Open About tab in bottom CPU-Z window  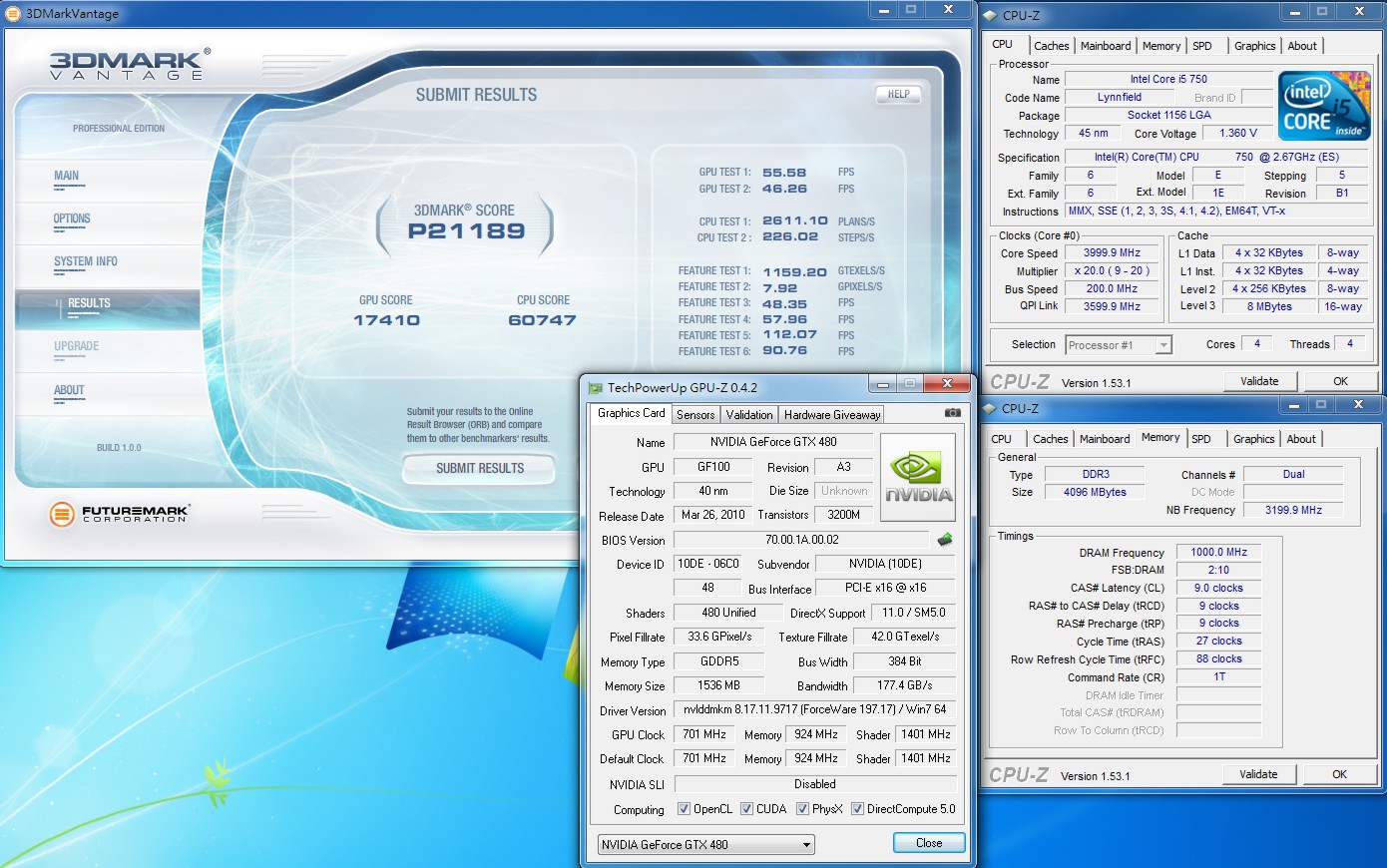[x=1301, y=439]
